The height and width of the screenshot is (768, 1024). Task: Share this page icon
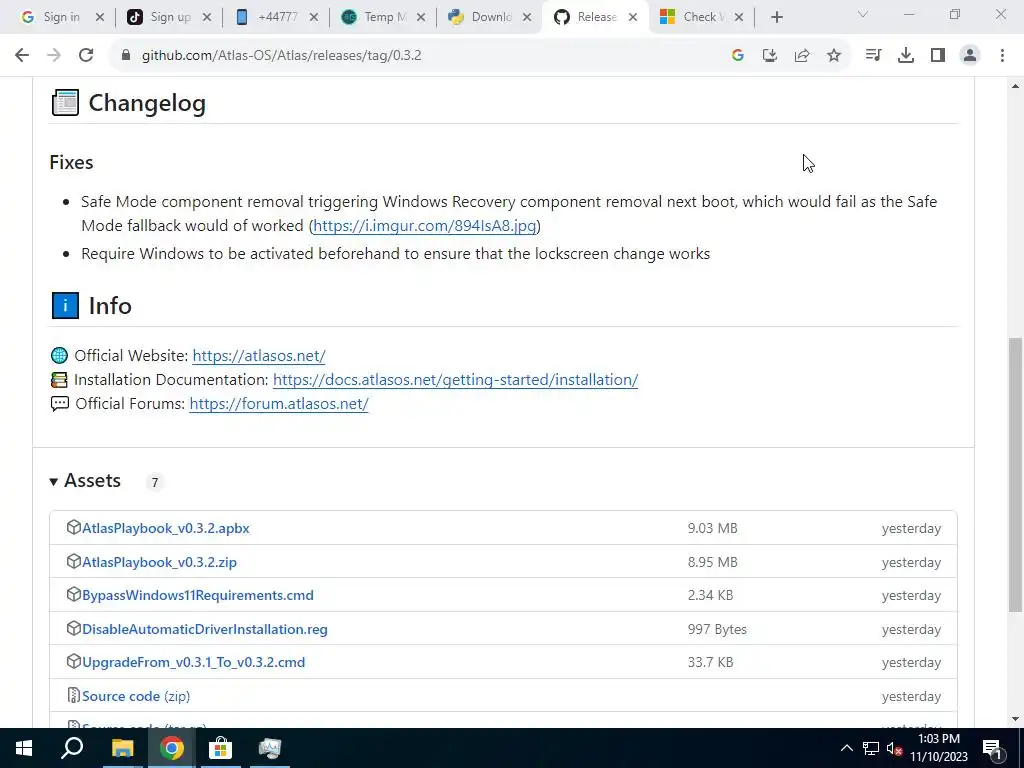[x=802, y=56]
